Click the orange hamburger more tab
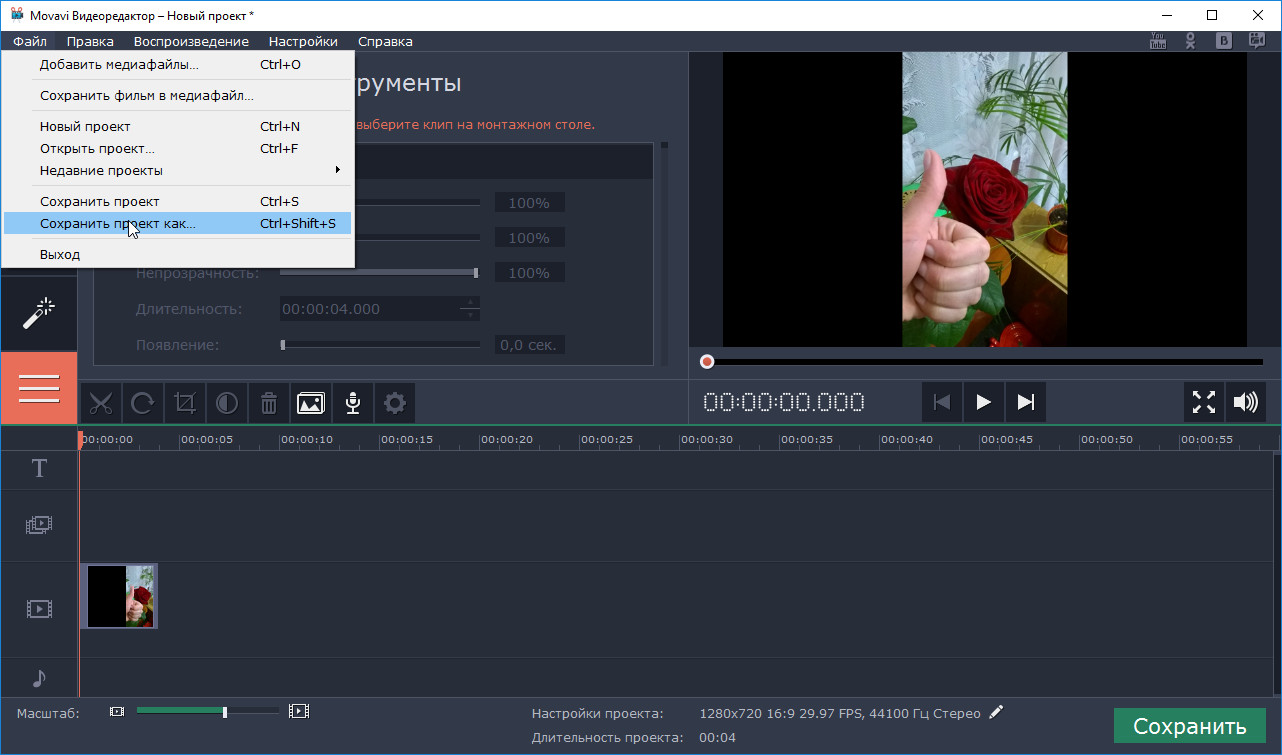The width and height of the screenshot is (1282, 755). [39, 388]
